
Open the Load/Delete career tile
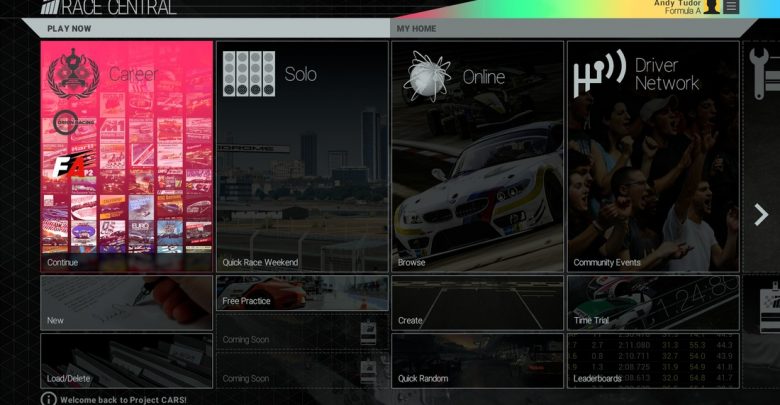(x=127, y=361)
